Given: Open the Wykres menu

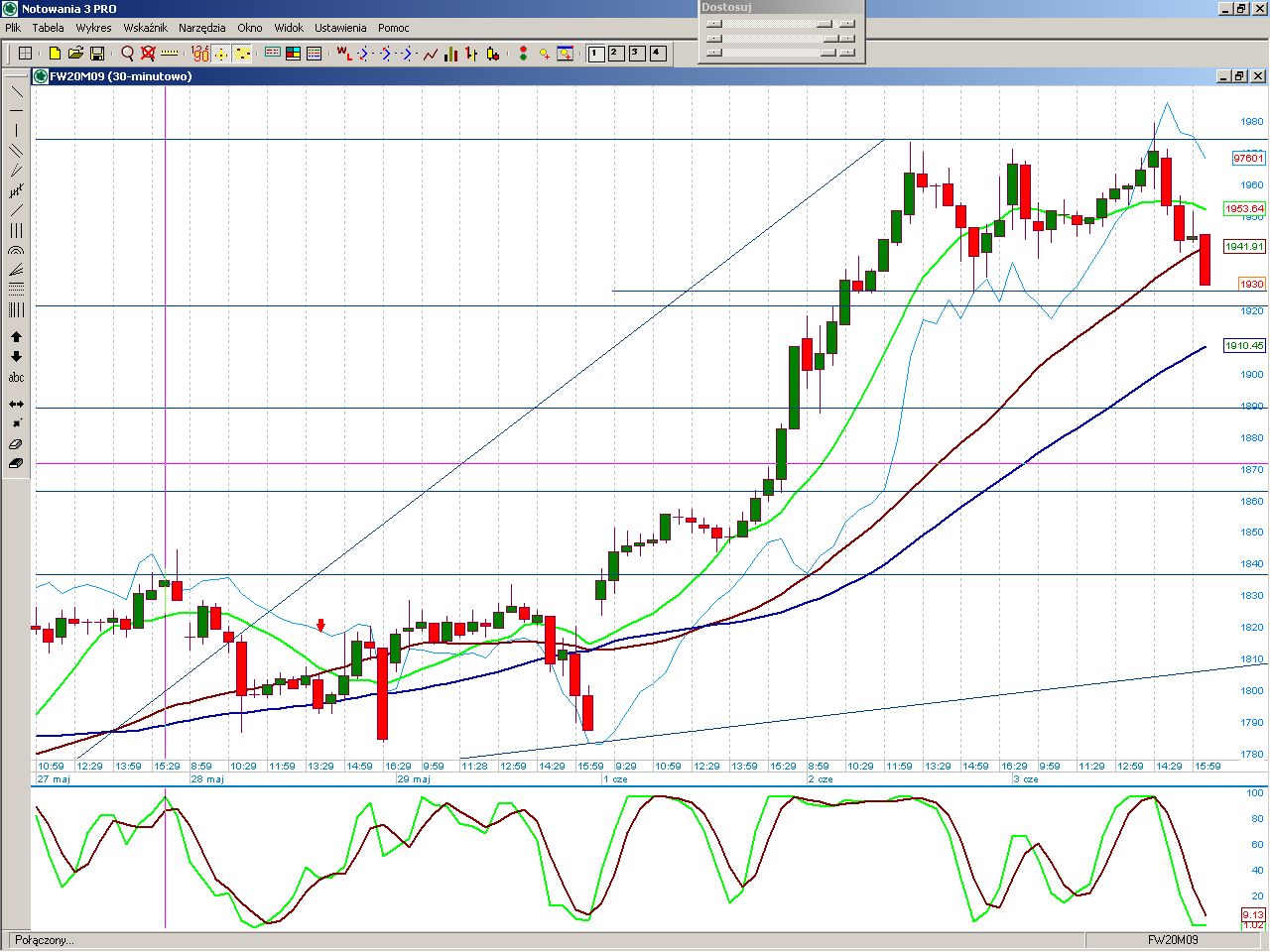Looking at the screenshot, I should click(x=93, y=28).
